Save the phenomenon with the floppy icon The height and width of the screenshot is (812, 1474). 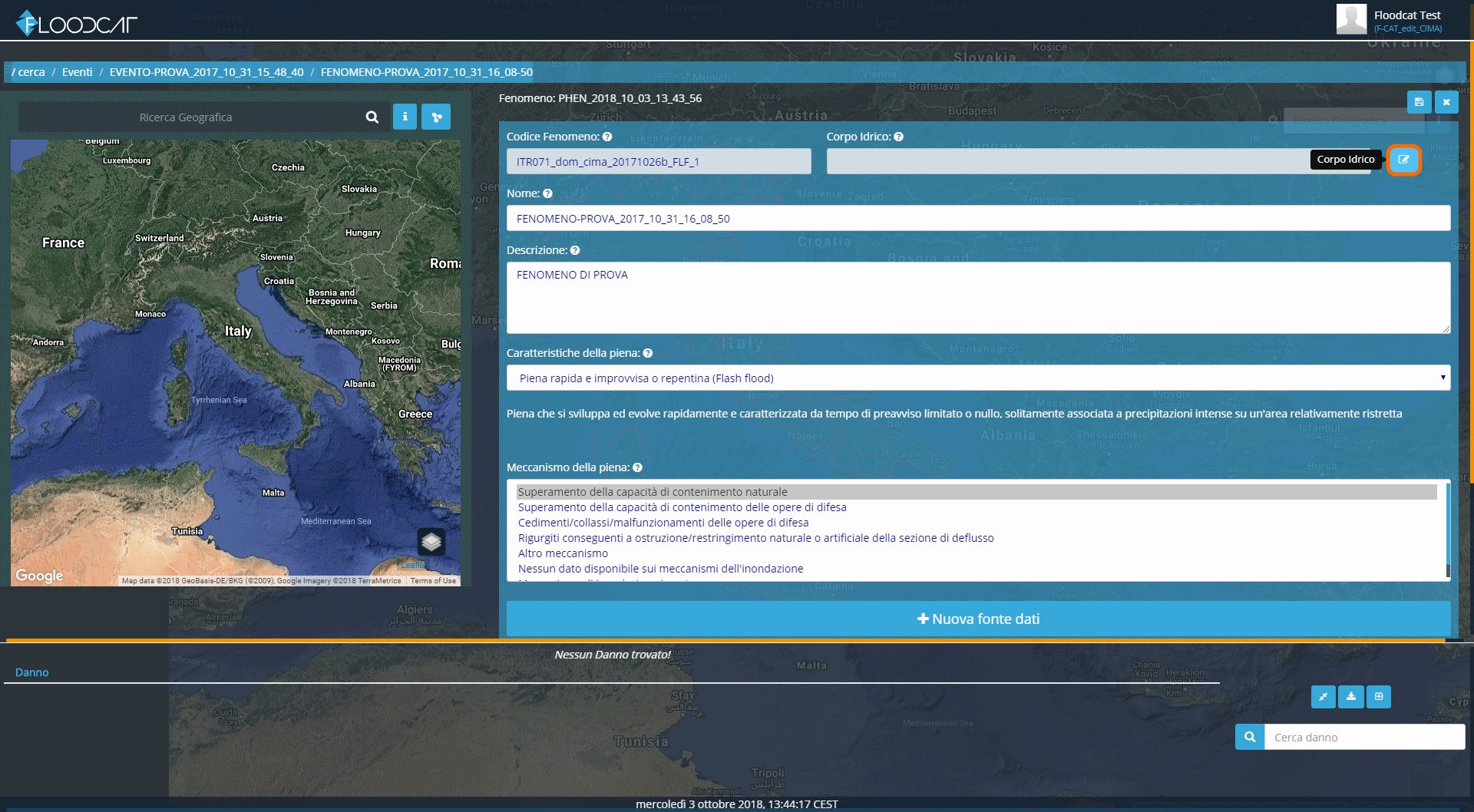click(x=1419, y=102)
